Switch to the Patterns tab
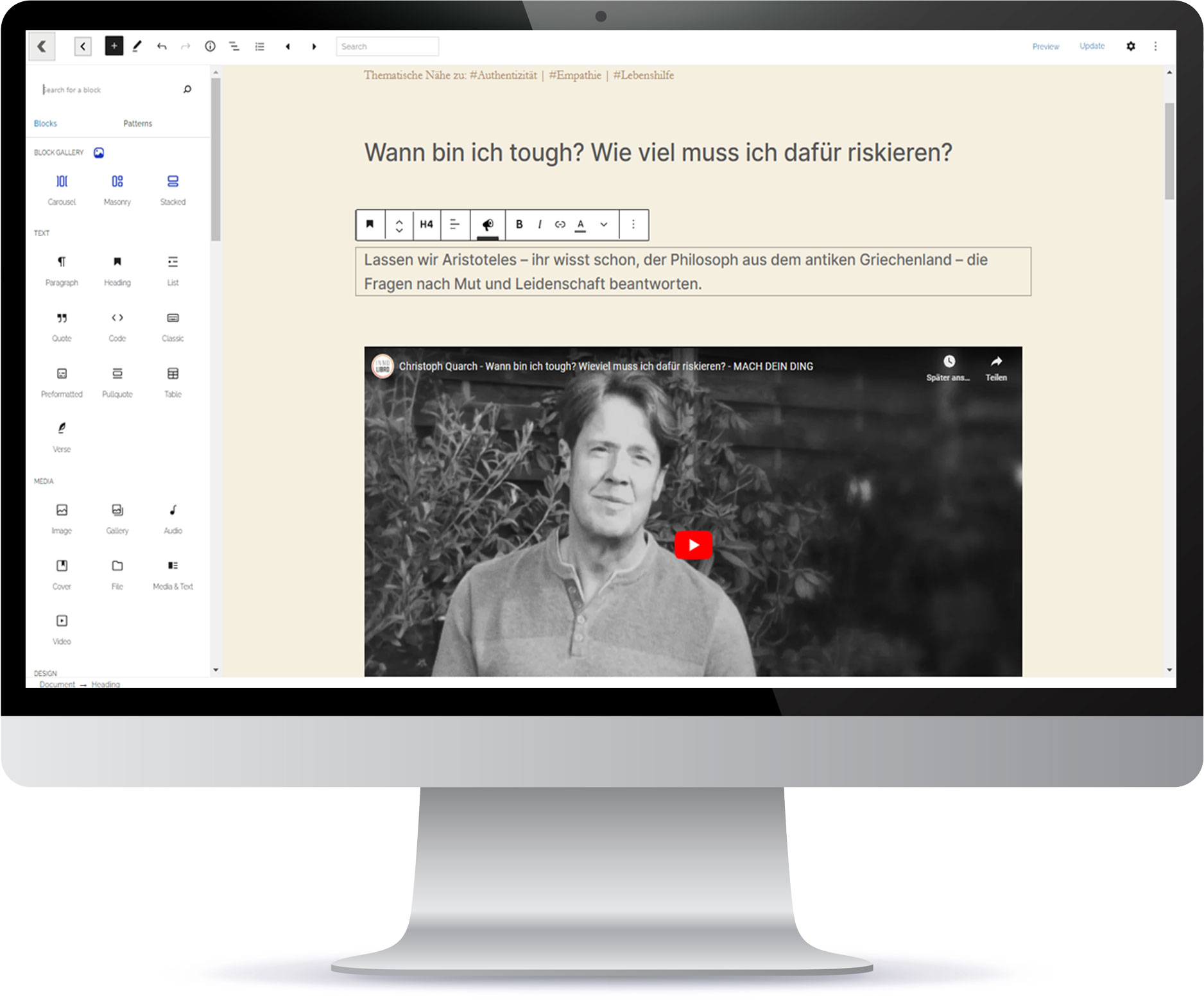This screenshot has height=1000, width=1204. point(137,123)
